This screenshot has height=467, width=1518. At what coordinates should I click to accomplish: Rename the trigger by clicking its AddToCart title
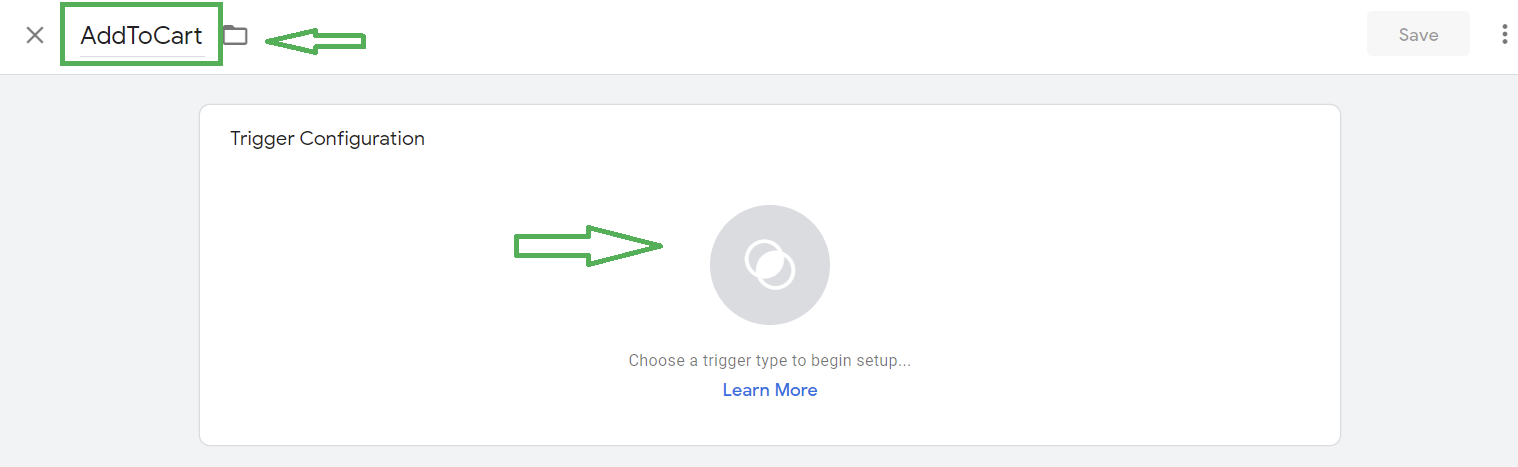tap(141, 36)
